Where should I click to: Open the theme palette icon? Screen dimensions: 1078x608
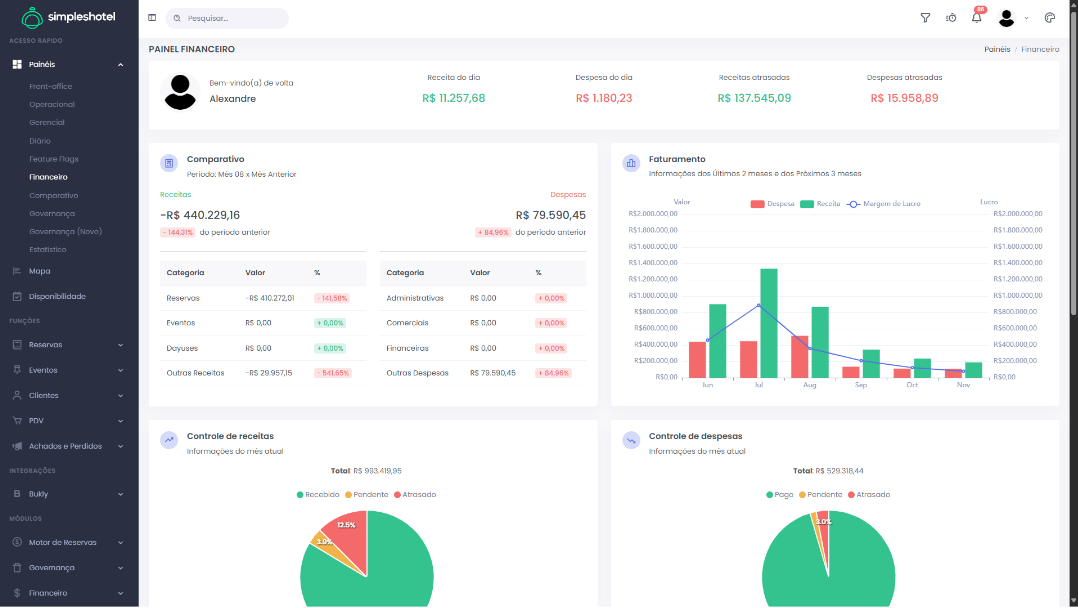(x=1049, y=18)
